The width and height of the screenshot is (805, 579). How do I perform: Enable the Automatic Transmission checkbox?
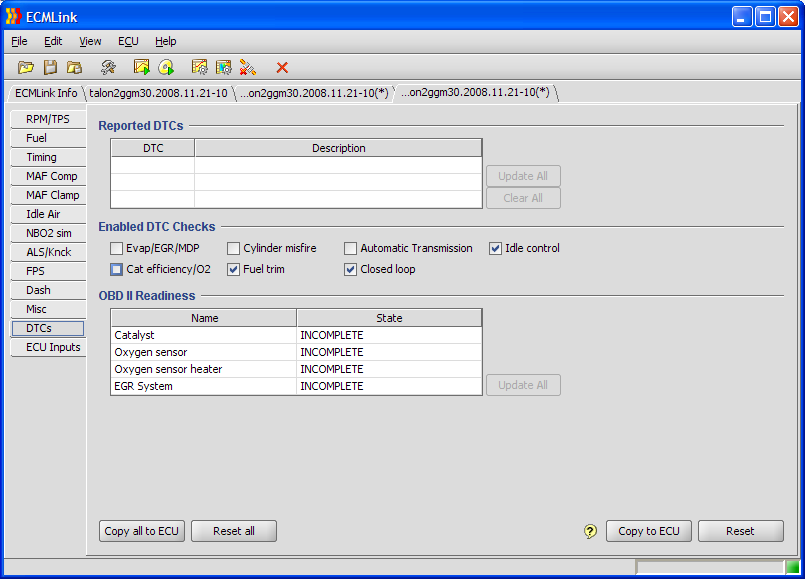(351, 248)
